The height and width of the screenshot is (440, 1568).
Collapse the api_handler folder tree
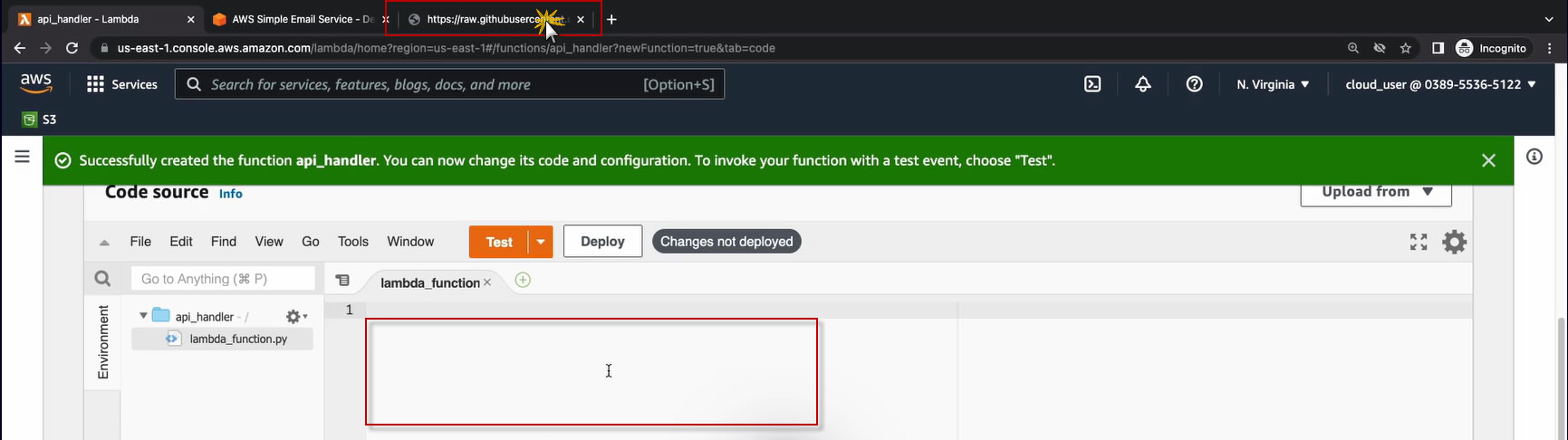tap(143, 316)
